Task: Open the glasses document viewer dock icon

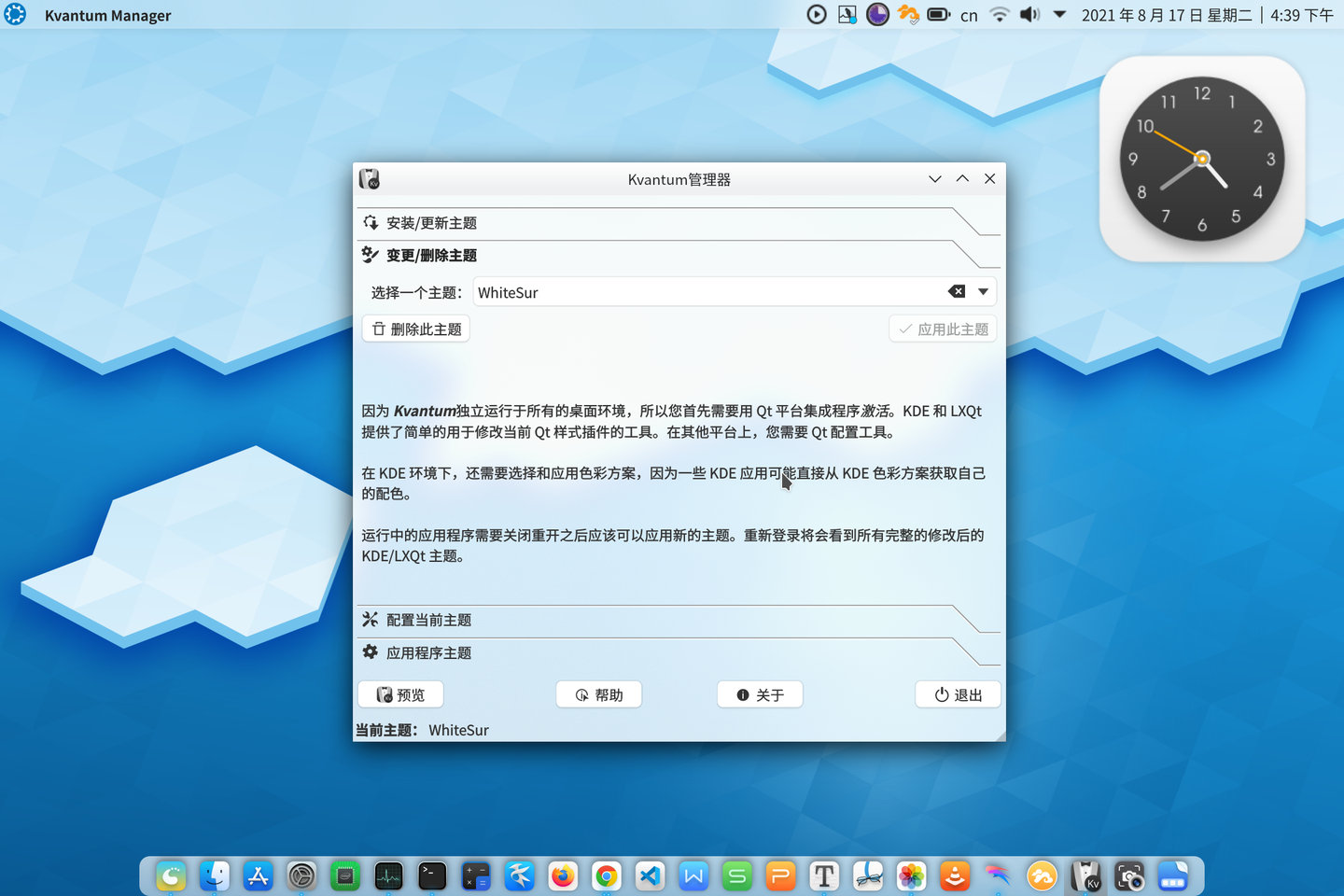Action: (x=868, y=875)
